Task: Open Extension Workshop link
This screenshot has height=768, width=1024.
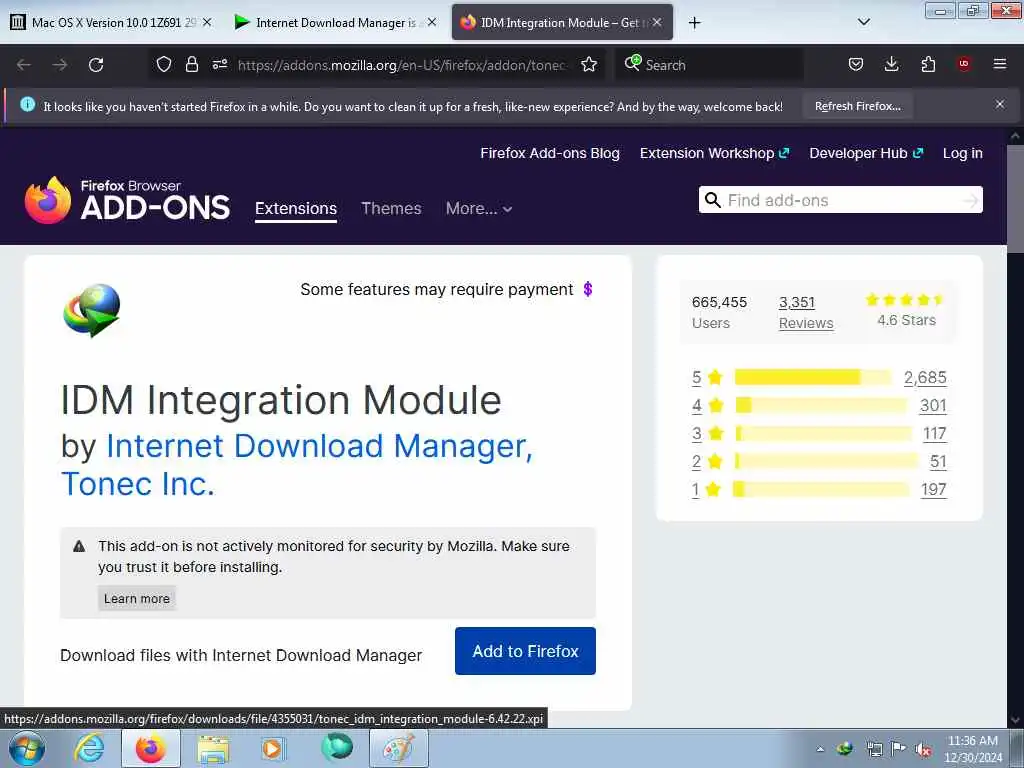Action: 714,153
